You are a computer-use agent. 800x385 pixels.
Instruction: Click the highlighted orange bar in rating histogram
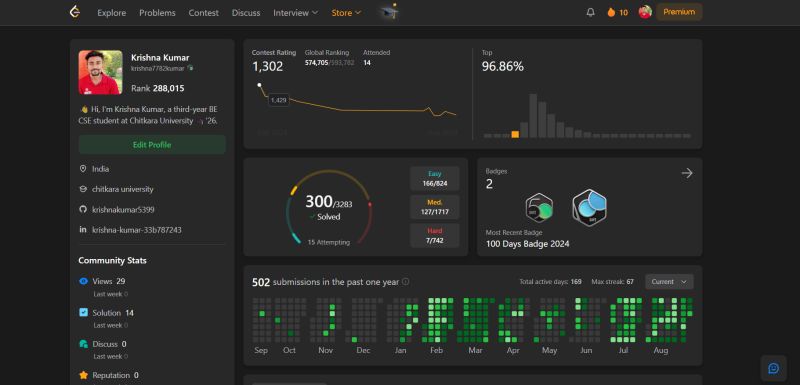pos(515,134)
